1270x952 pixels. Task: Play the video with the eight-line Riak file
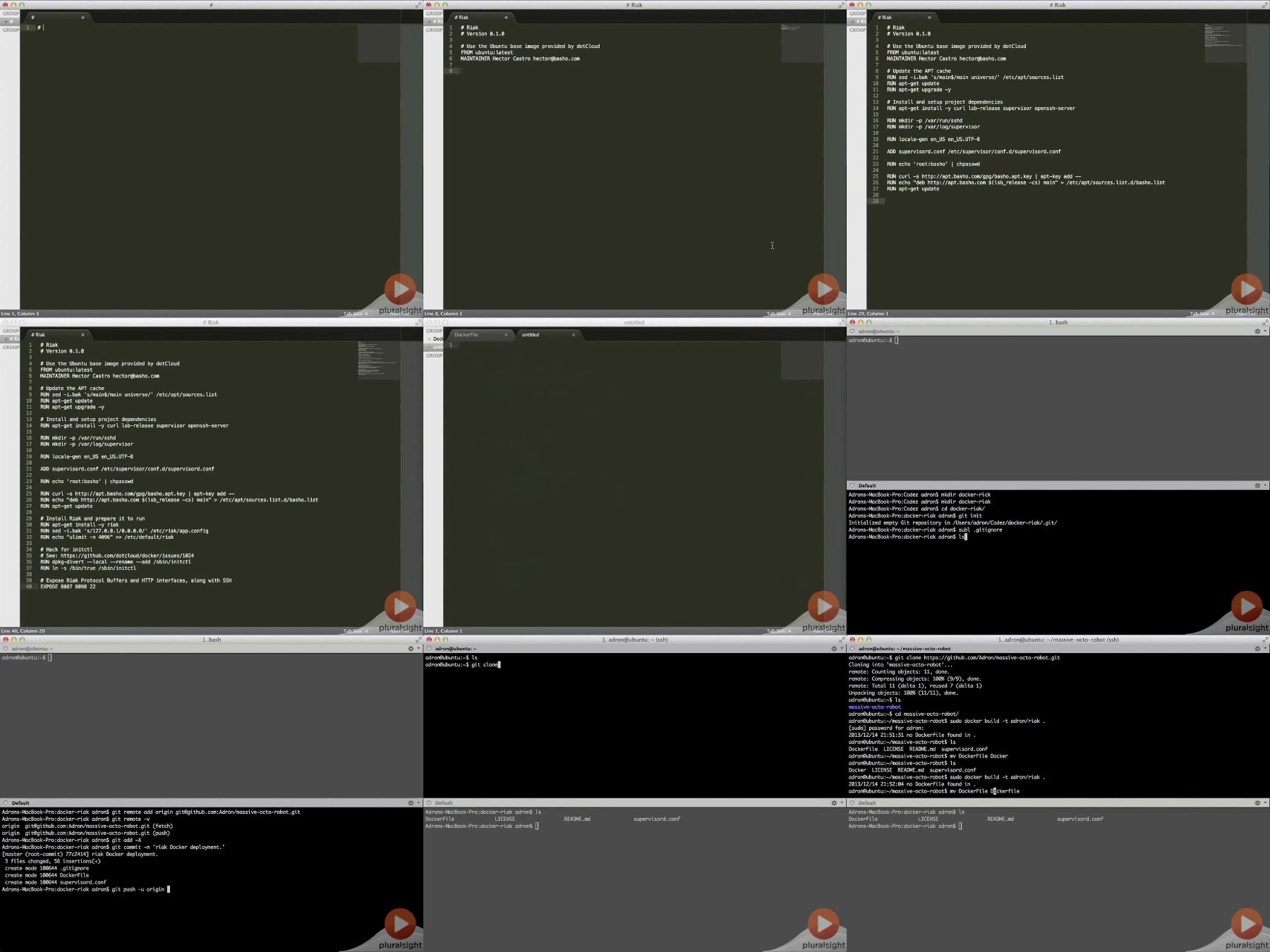(x=823, y=289)
